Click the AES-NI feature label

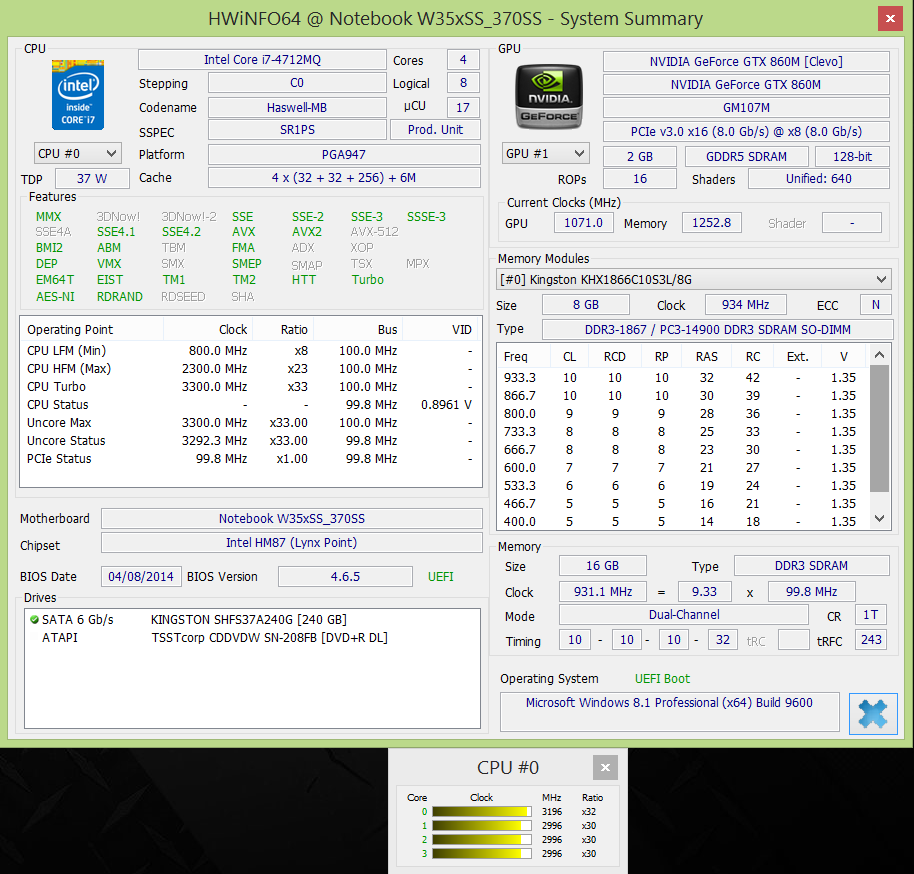click(x=55, y=297)
